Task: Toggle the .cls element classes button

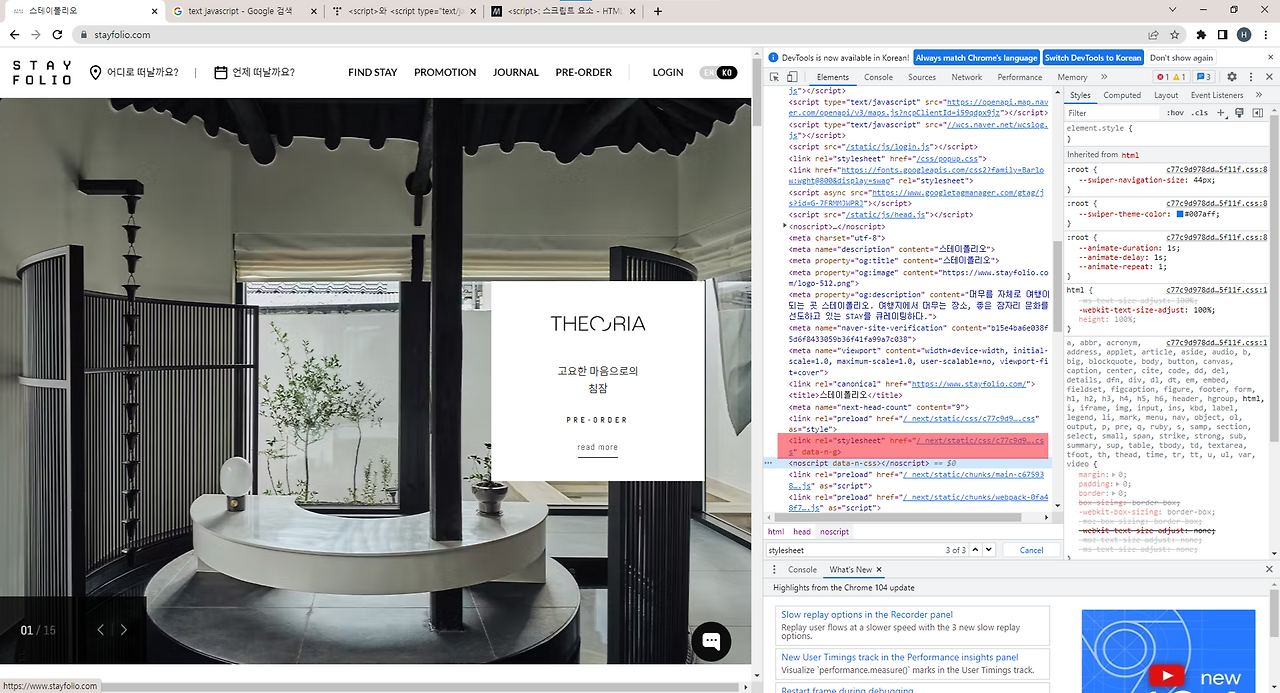Action: [x=1200, y=113]
